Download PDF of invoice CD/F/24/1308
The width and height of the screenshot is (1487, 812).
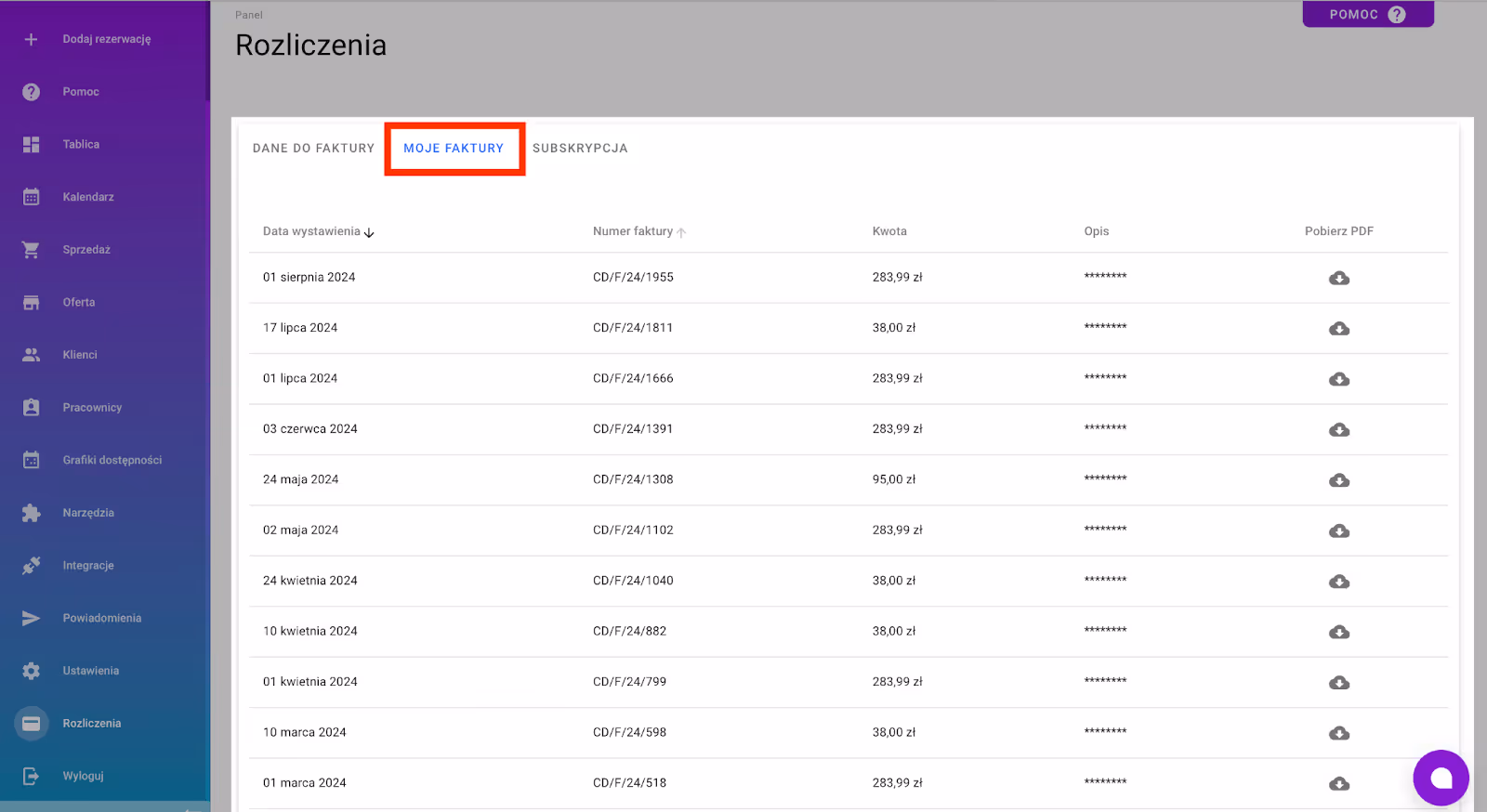[x=1338, y=480]
